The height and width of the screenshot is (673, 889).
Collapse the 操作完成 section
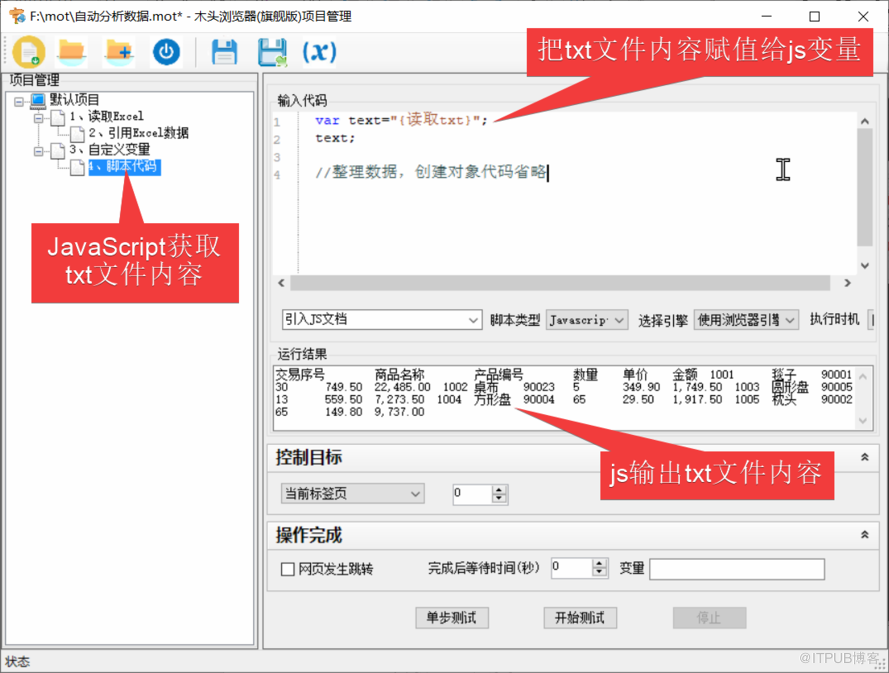865,535
